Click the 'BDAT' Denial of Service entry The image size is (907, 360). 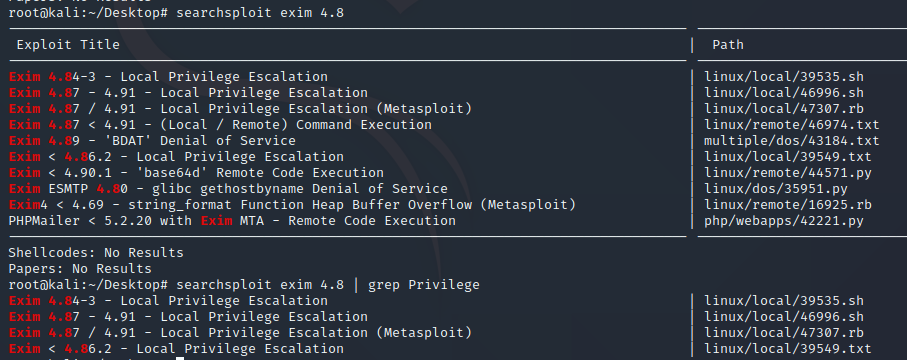152,141
